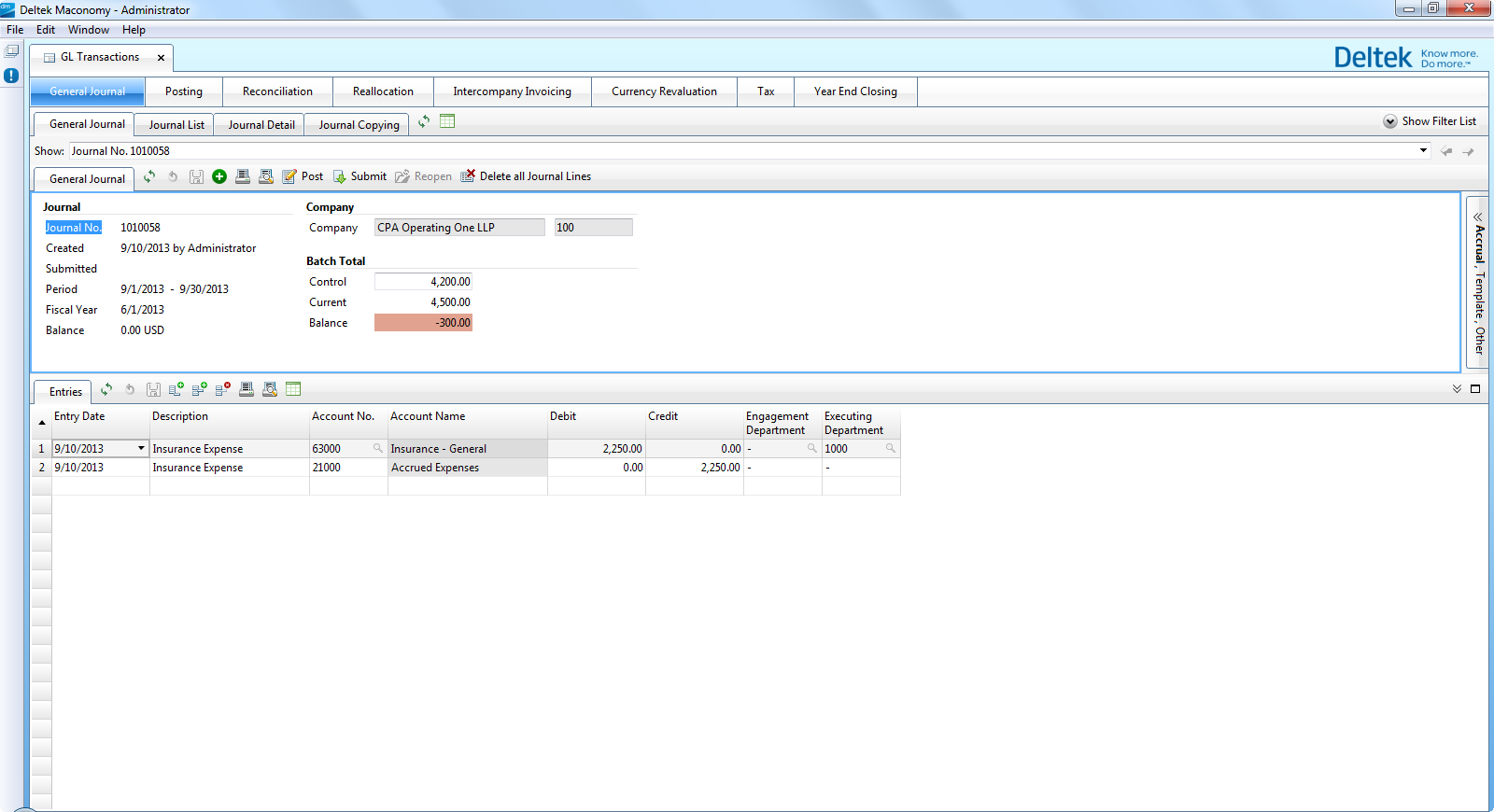
Task: Open the Entry Date dropdown on row 1
Action: point(141,449)
